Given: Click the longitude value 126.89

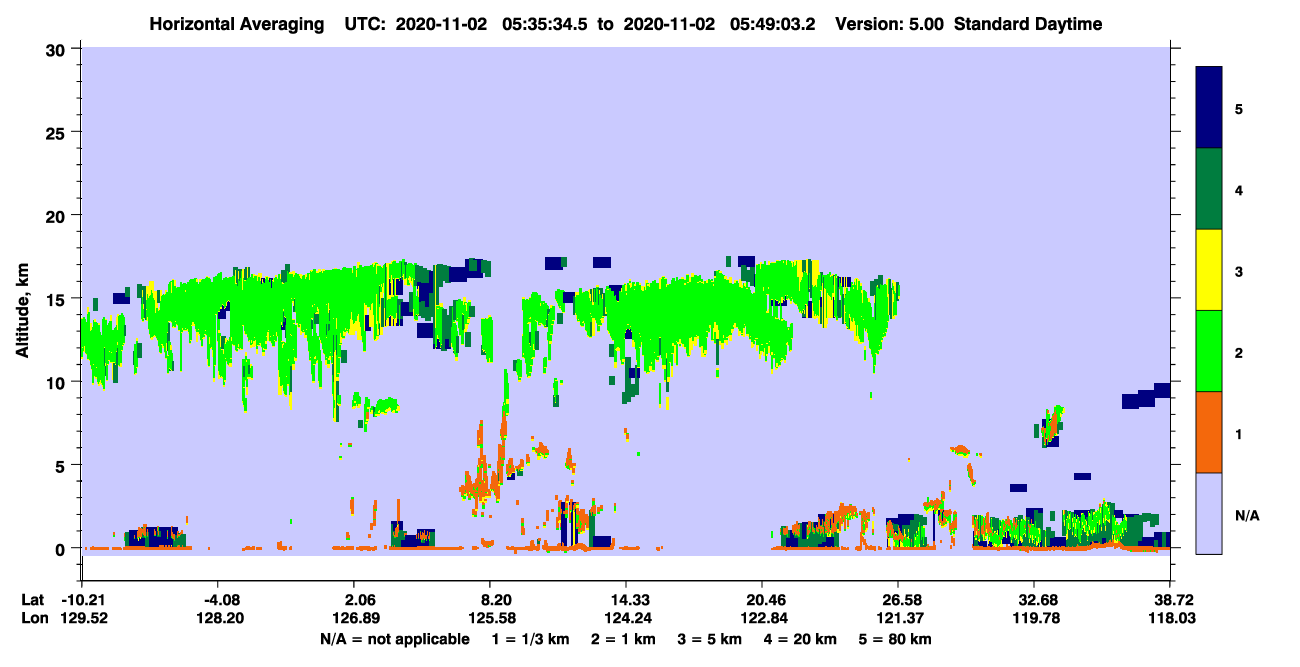Looking at the screenshot, I should [x=358, y=618].
